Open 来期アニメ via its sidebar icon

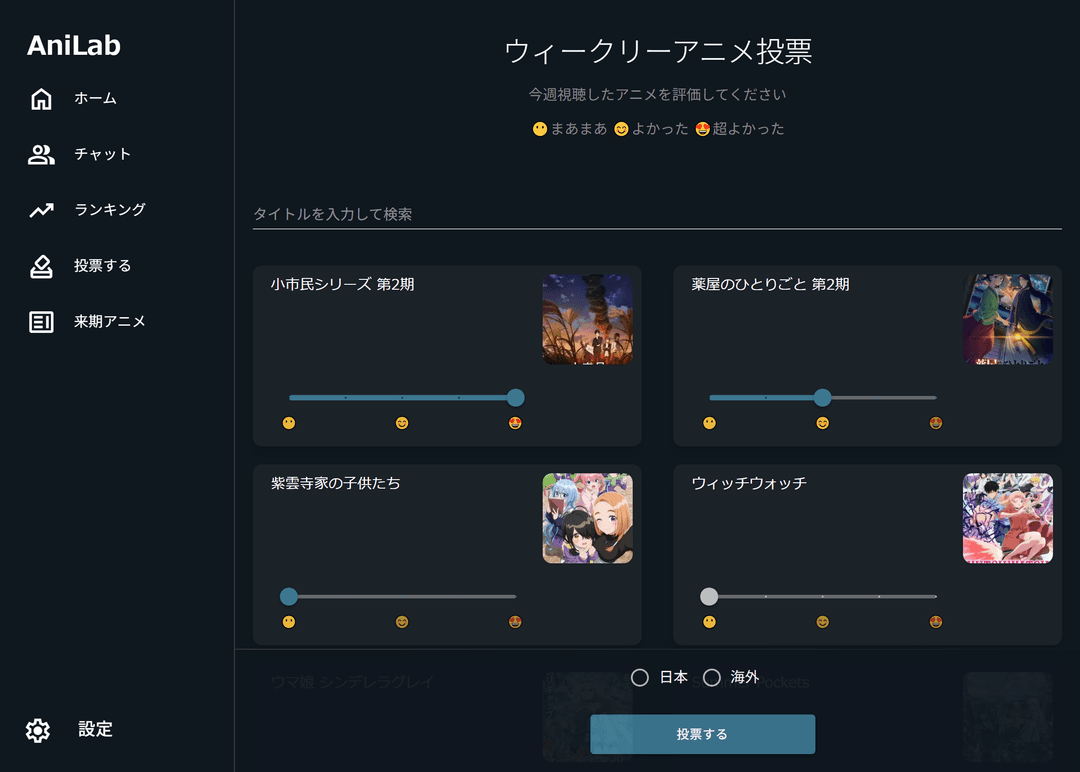coord(40,322)
